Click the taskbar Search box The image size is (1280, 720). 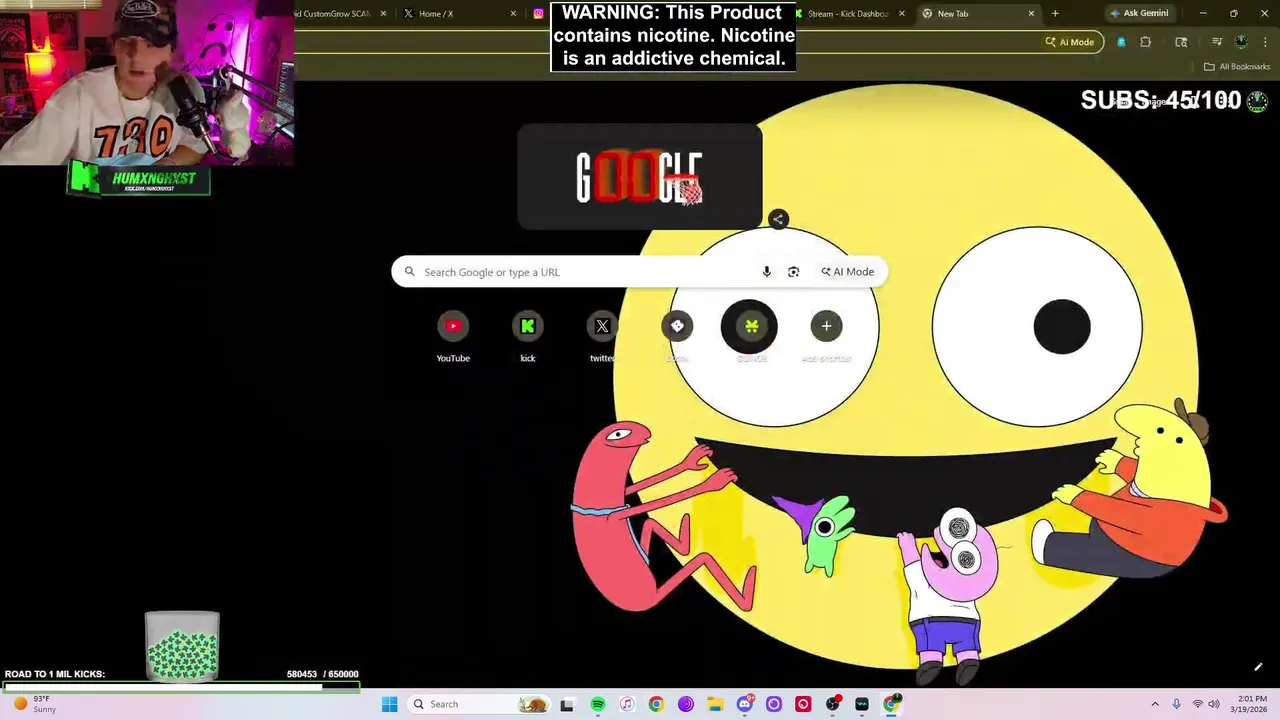click(480, 704)
